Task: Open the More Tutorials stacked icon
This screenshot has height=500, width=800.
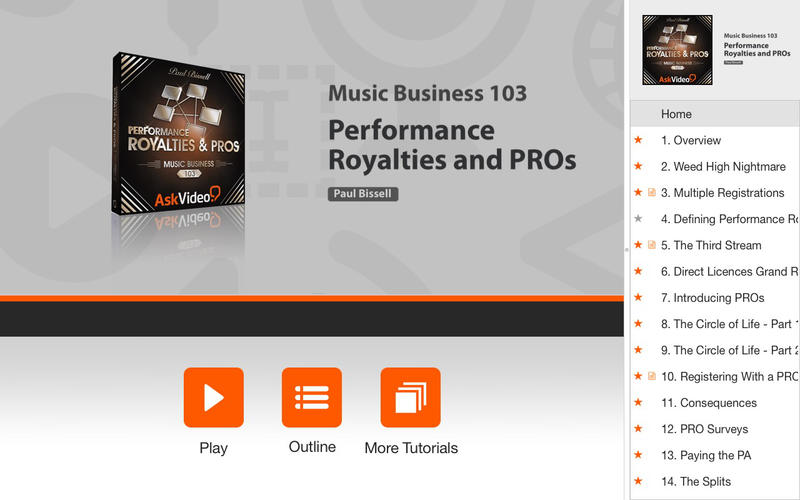Action: coord(411,397)
